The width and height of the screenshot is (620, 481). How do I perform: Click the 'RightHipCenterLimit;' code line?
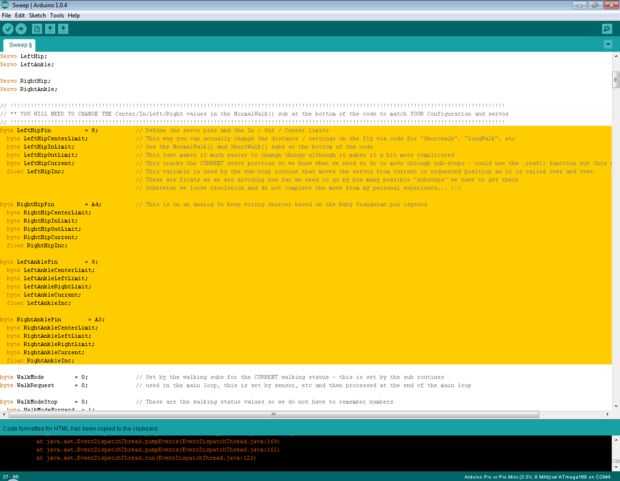pyautogui.click(x=49, y=213)
